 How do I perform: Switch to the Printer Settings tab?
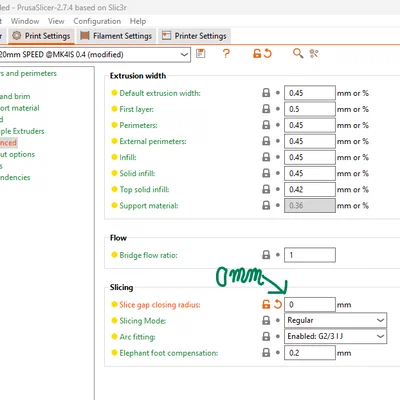click(194, 36)
